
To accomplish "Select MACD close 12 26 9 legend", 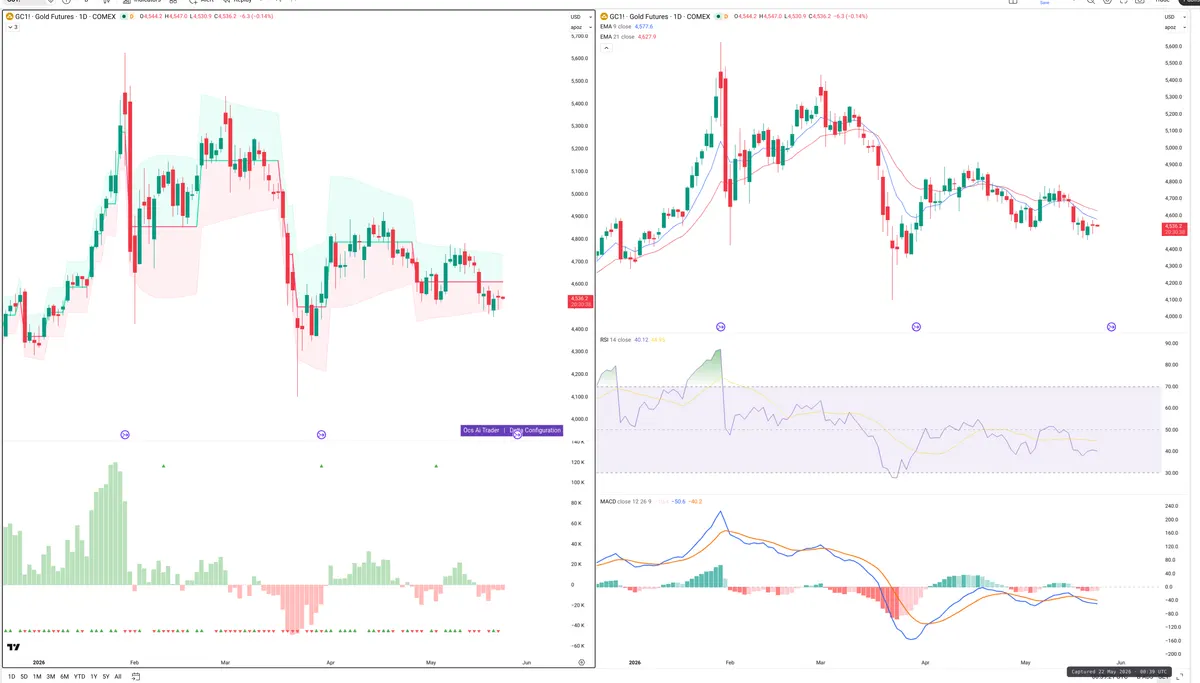I will click(625, 501).
